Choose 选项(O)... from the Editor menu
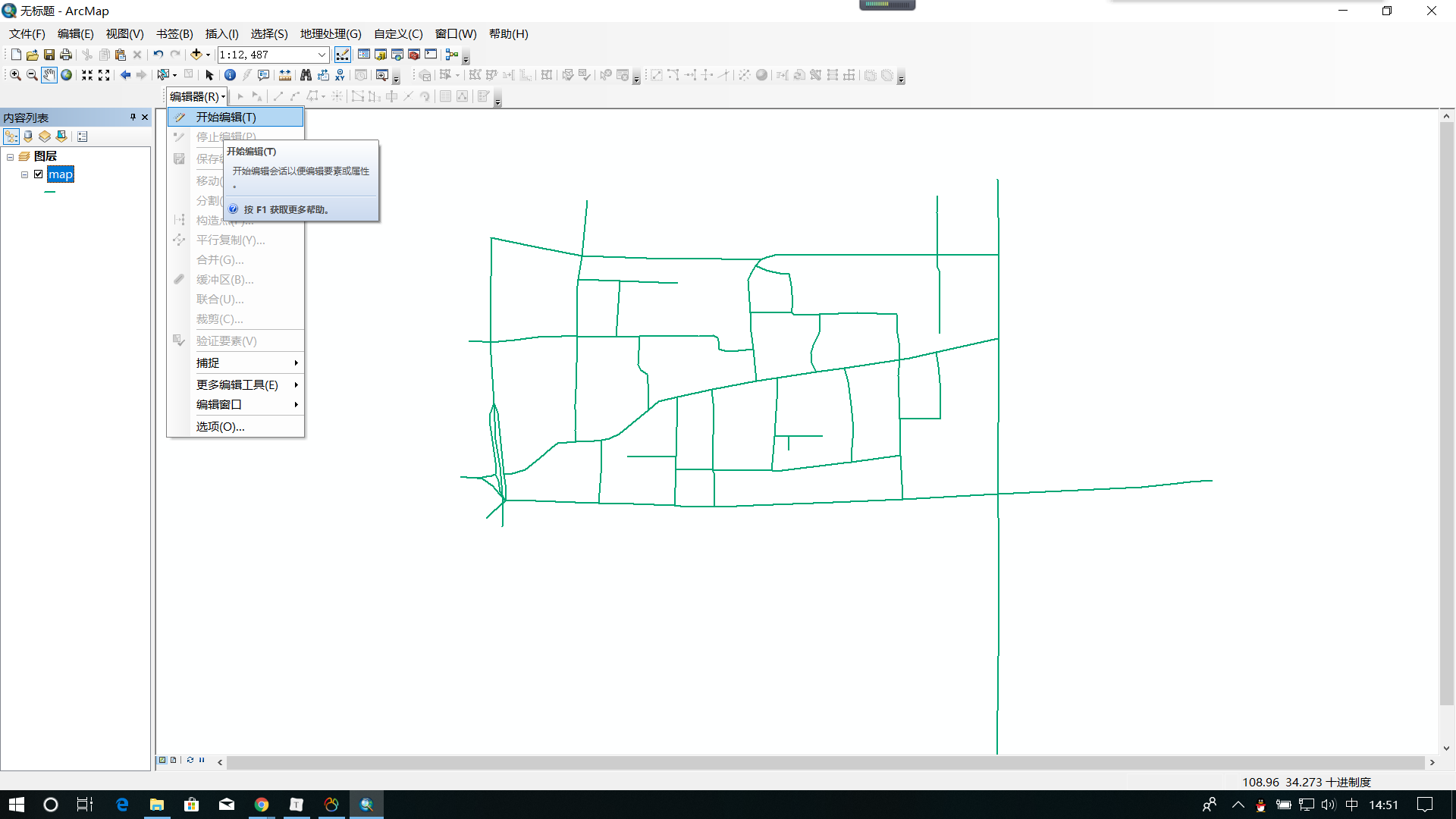This screenshot has width=1456, height=819. 220,427
